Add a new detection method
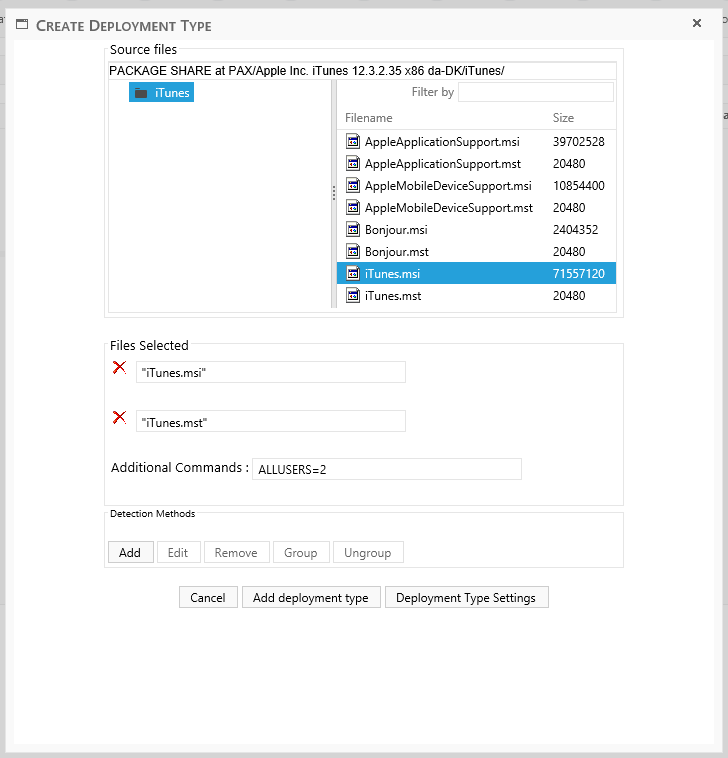Image resolution: width=728 pixels, height=758 pixels. [130, 552]
